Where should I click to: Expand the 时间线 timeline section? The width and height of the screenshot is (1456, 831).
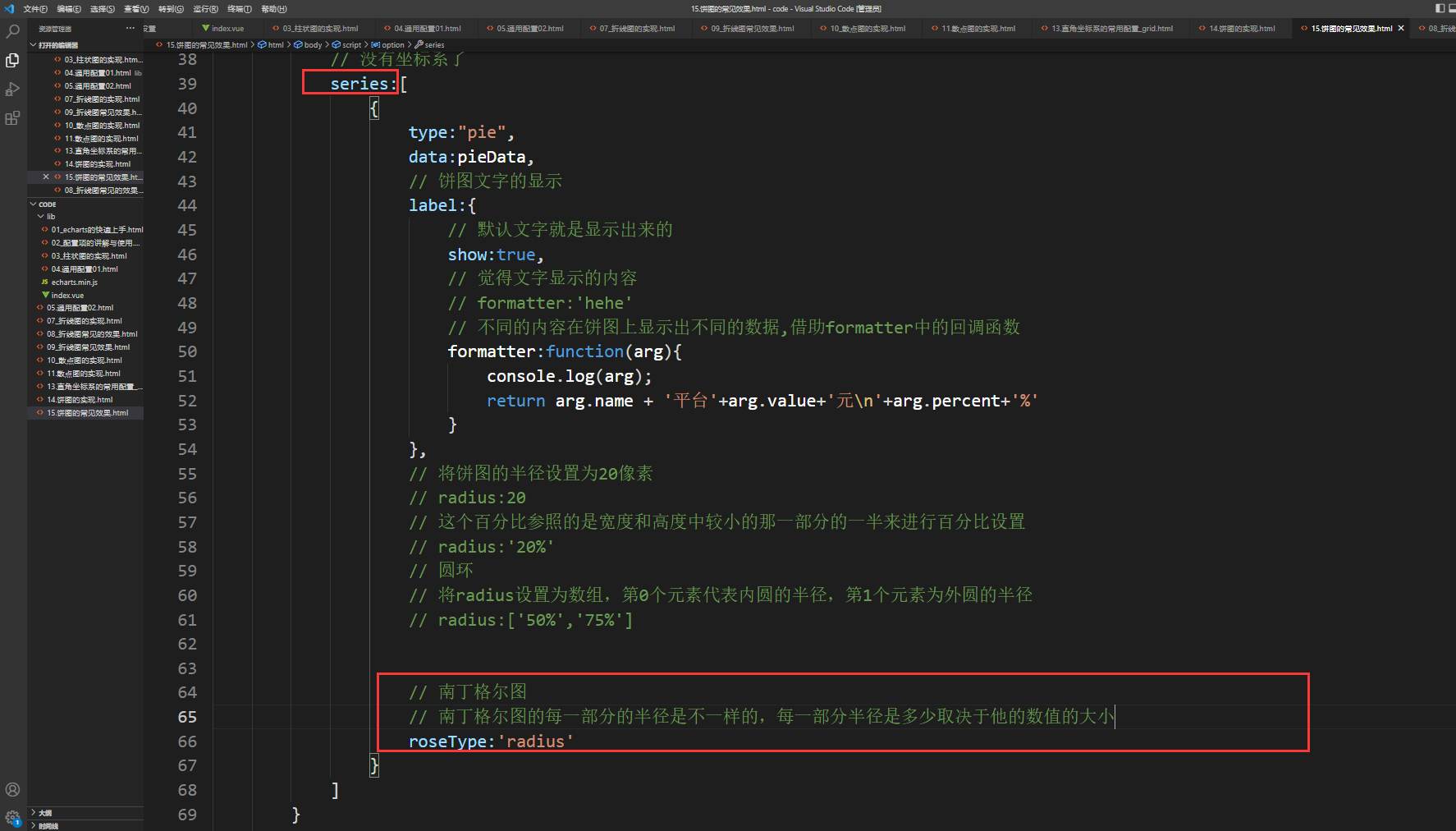[x=85, y=826]
